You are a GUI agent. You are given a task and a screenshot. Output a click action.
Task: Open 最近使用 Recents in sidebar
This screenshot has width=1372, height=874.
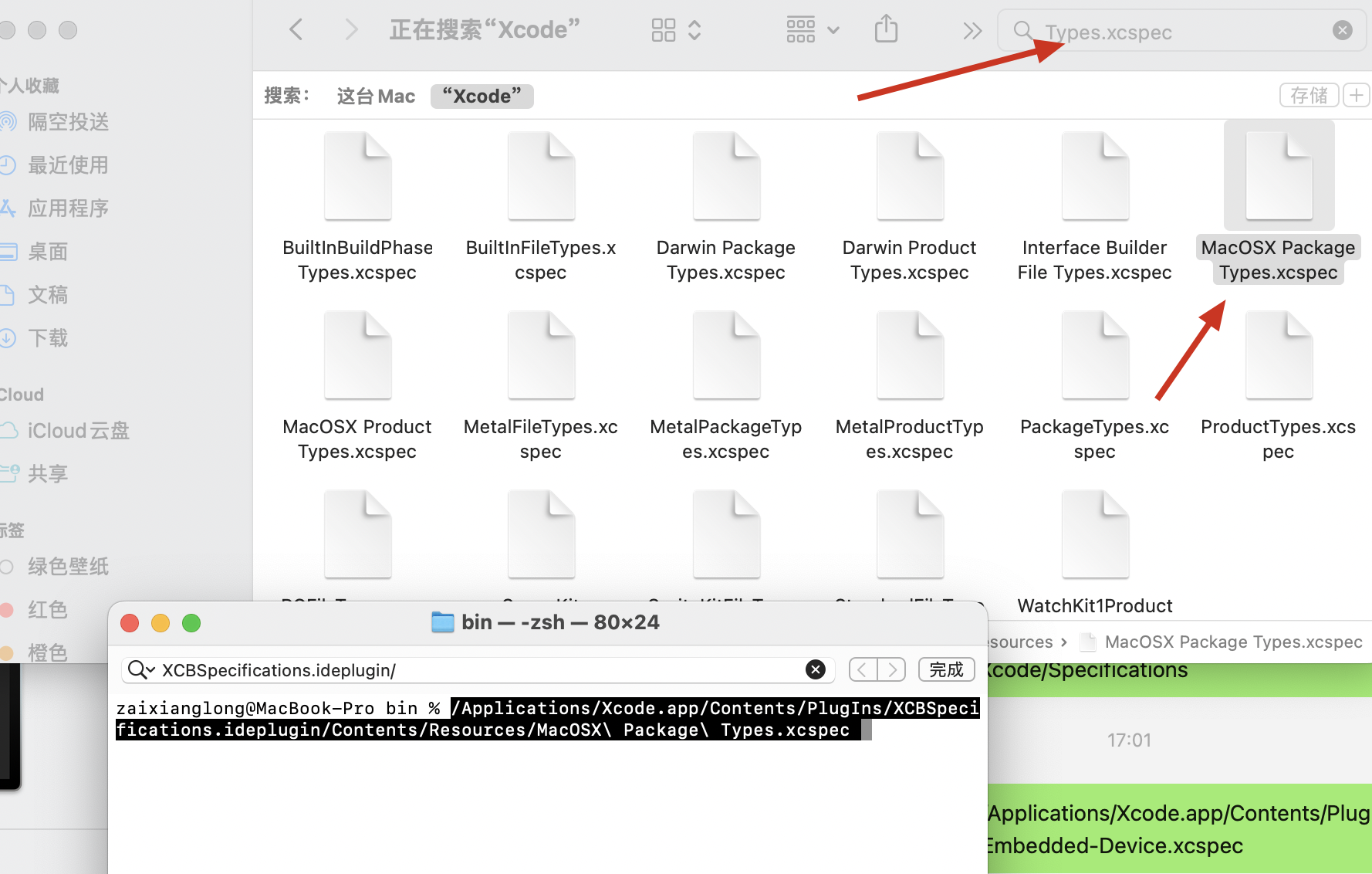[68, 165]
